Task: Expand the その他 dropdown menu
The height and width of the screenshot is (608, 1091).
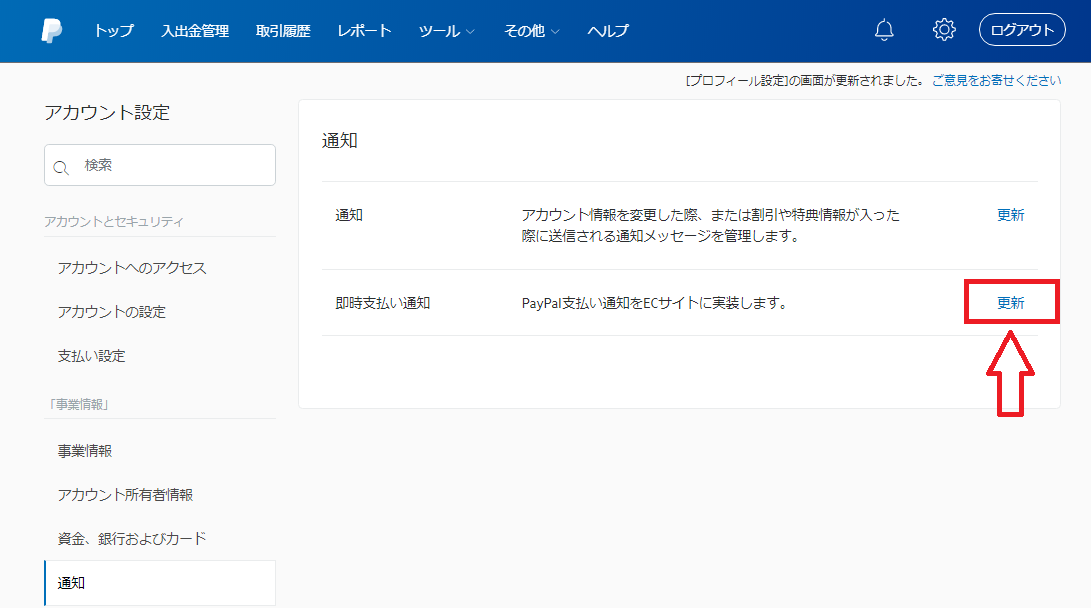Action: 531,31
